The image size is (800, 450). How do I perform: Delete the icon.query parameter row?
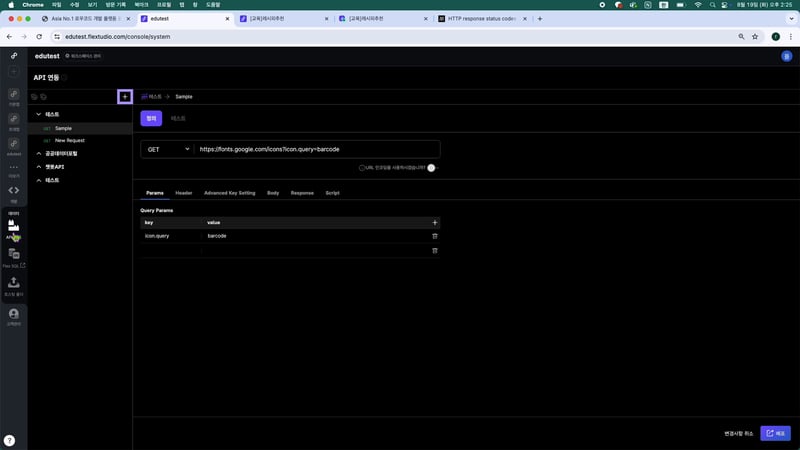[x=434, y=236]
